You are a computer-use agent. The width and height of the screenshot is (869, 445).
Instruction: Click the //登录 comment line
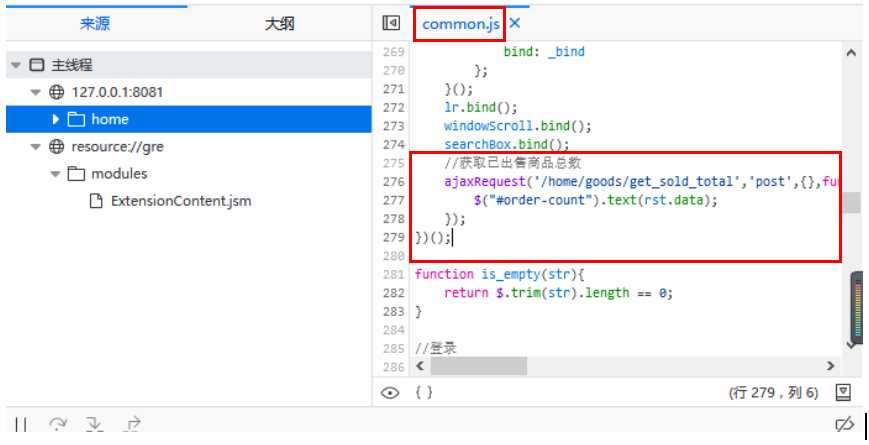pyautogui.click(x=436, y=349)
